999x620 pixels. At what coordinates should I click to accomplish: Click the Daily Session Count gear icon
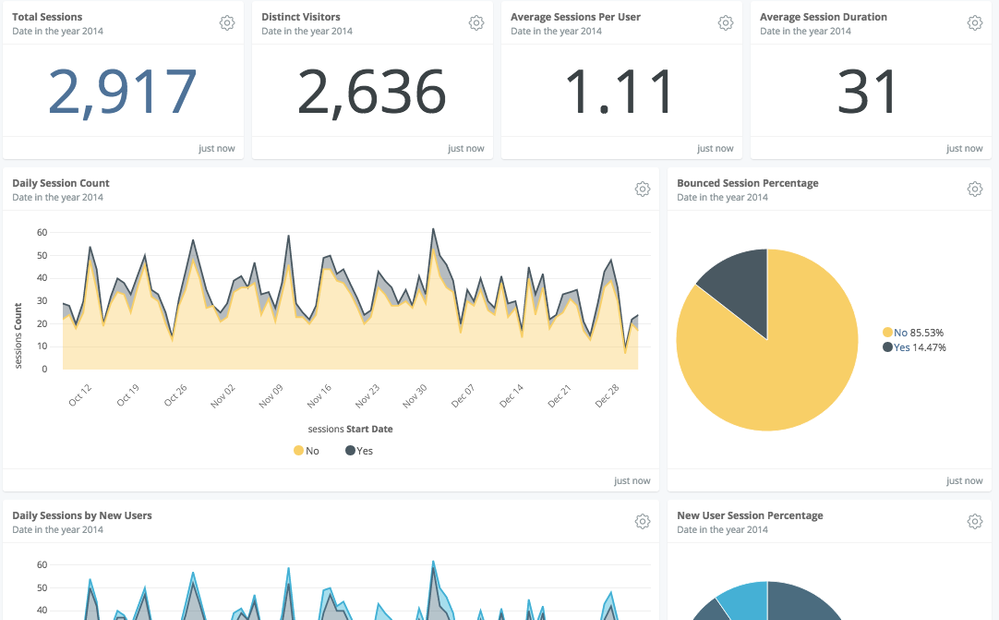pos(642,189)
